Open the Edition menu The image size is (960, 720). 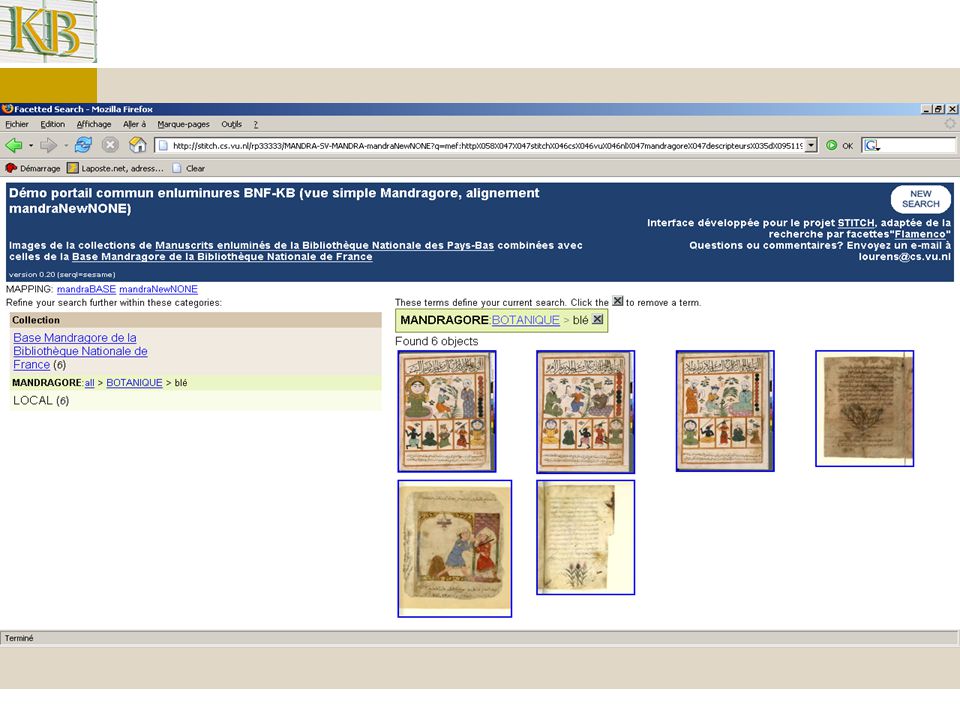(x=53, y=124)
